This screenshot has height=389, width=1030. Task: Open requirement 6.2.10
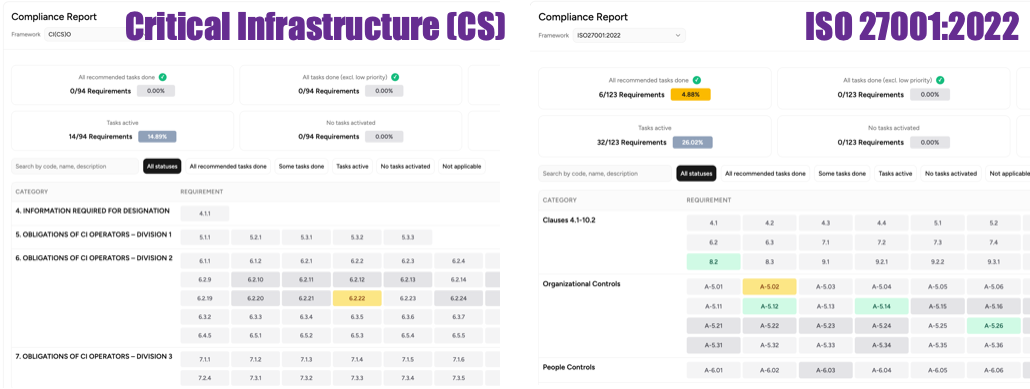coord(256,280)
